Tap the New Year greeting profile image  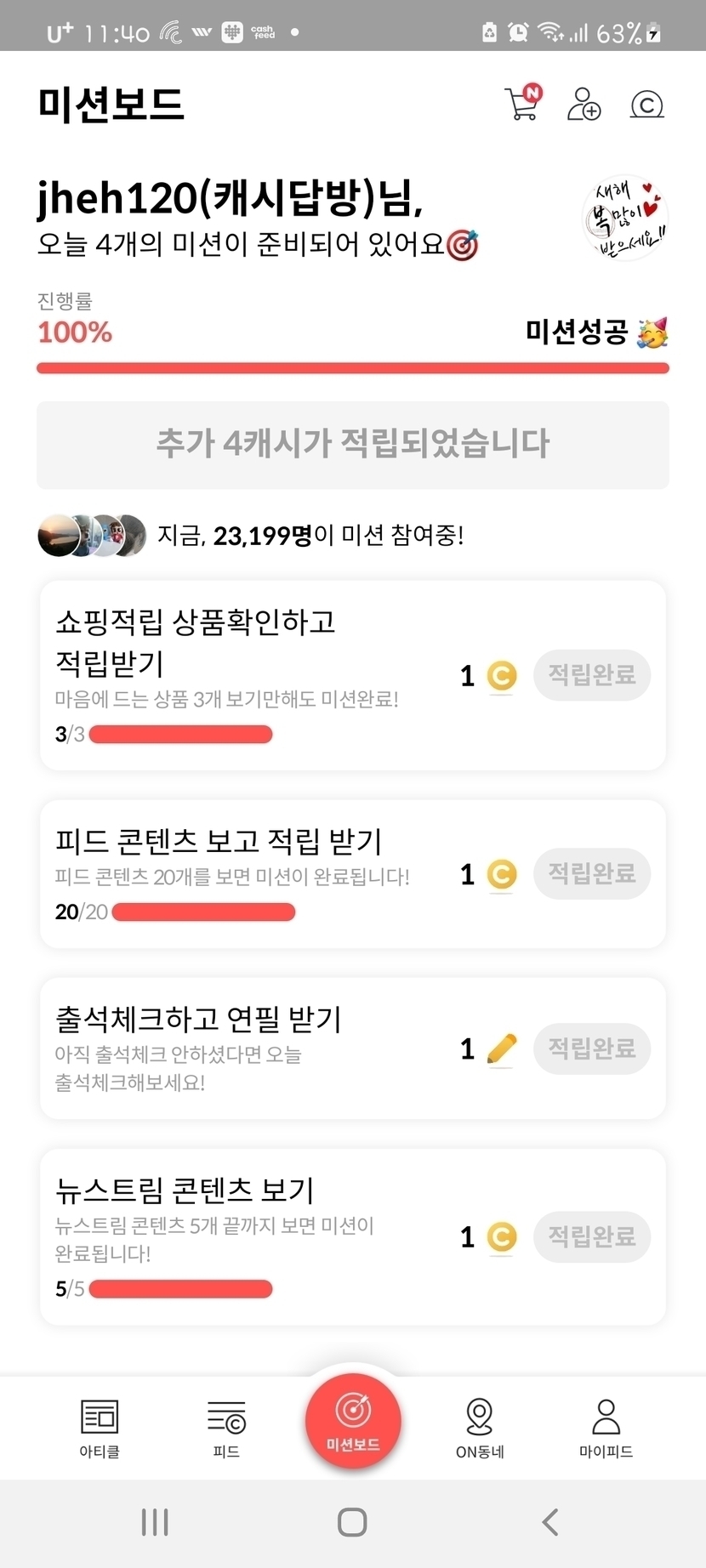625,218
